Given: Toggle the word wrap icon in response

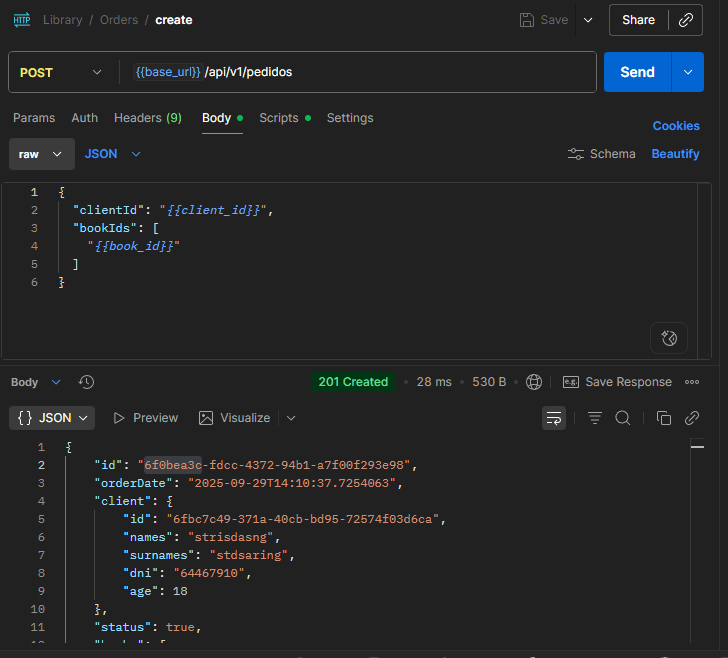Looking at the screenshot, I should [x=553, y=418].
